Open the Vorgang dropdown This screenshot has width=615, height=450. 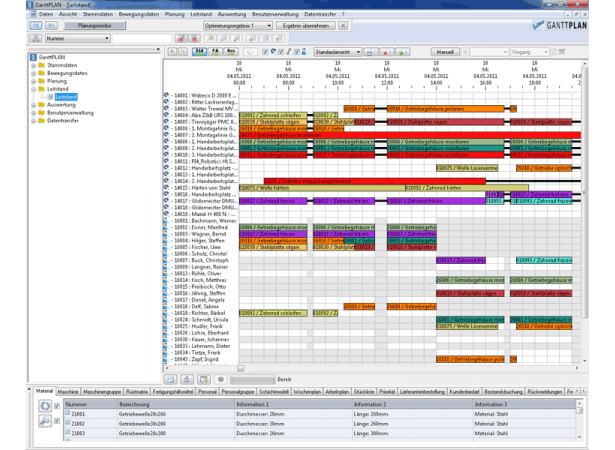pos(529,52)
